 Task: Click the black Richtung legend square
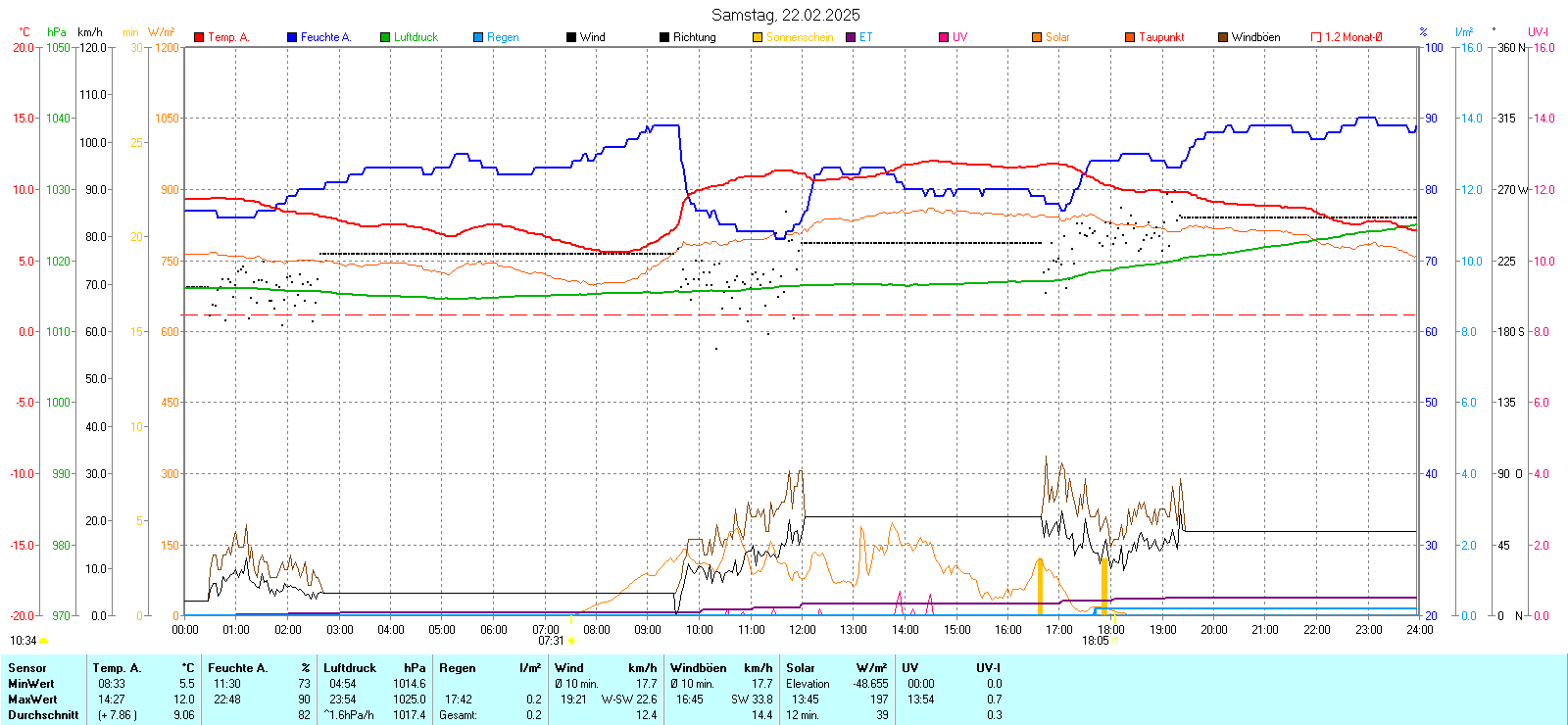pyautogui.click(x=664, y=37)
